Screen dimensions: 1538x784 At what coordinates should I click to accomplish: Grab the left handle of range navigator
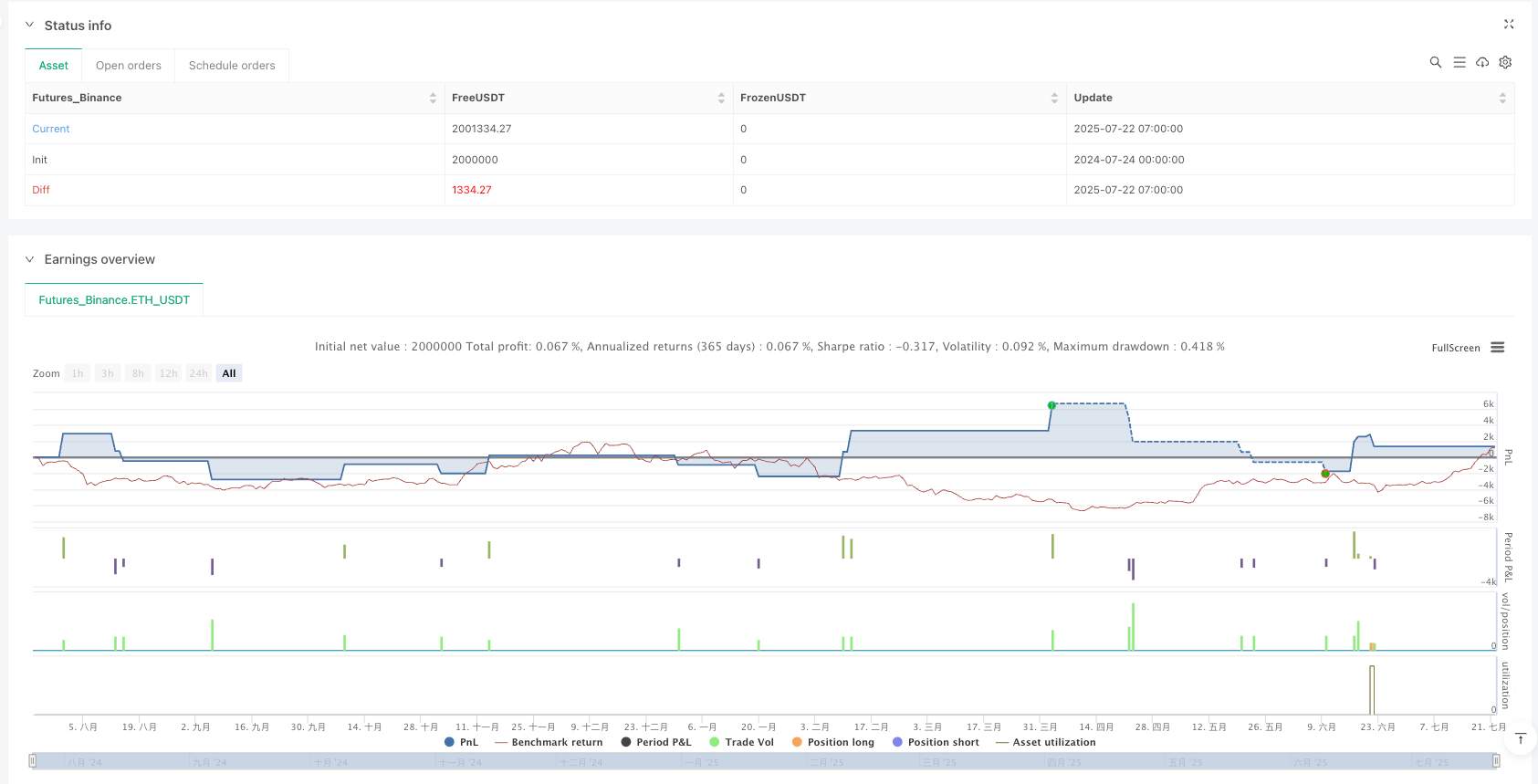click(x=33, y=760)
